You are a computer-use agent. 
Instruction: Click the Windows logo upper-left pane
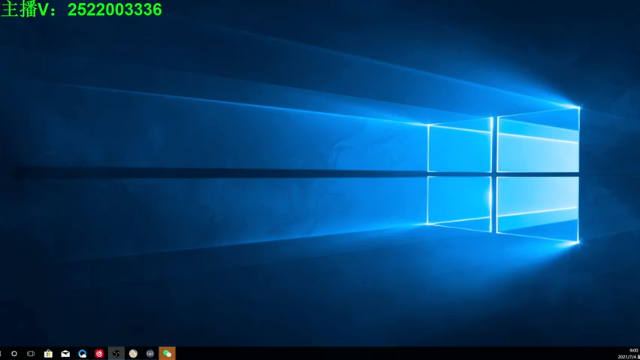[x=460, y=145]
